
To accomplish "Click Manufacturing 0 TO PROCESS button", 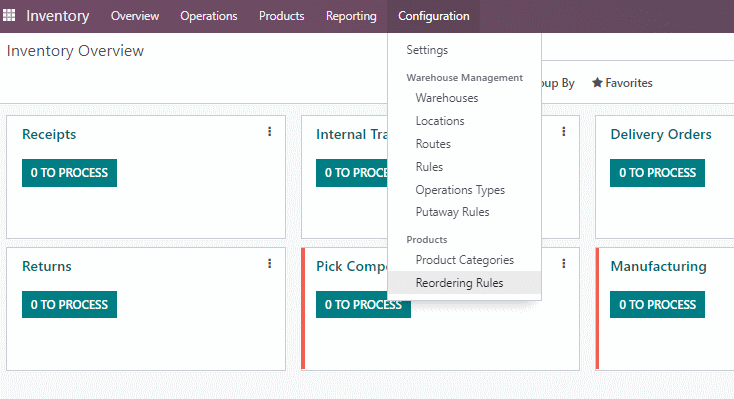I will coord(657,304).
